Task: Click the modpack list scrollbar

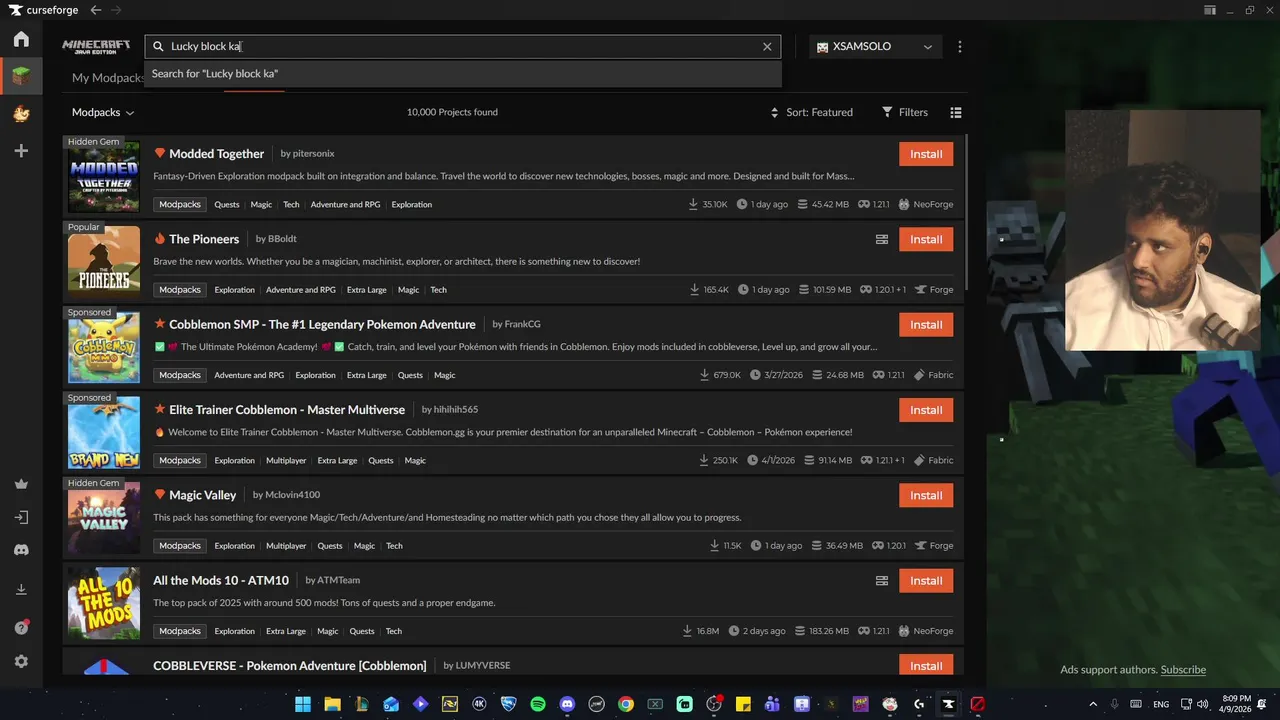Action: tap(966, 210)
